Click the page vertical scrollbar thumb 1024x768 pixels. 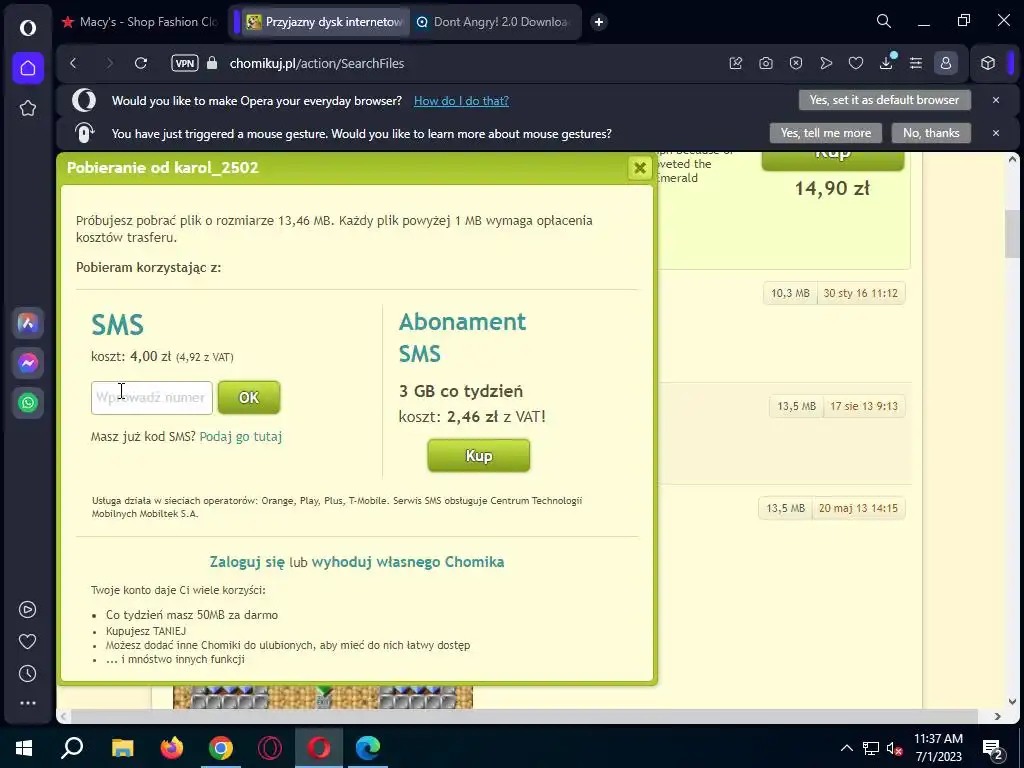click(1013, 234)
